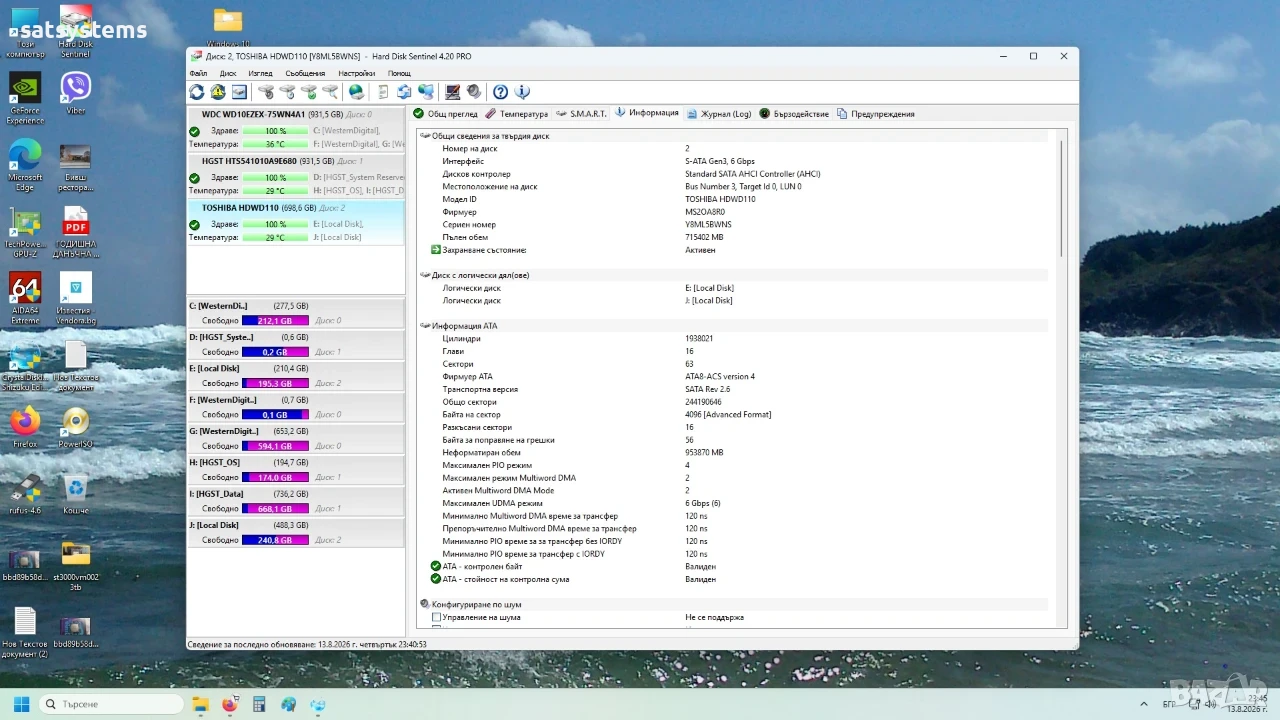Switch to the S.M.A.R.T. tab
1280x720 pixels.
coord(582,114)
